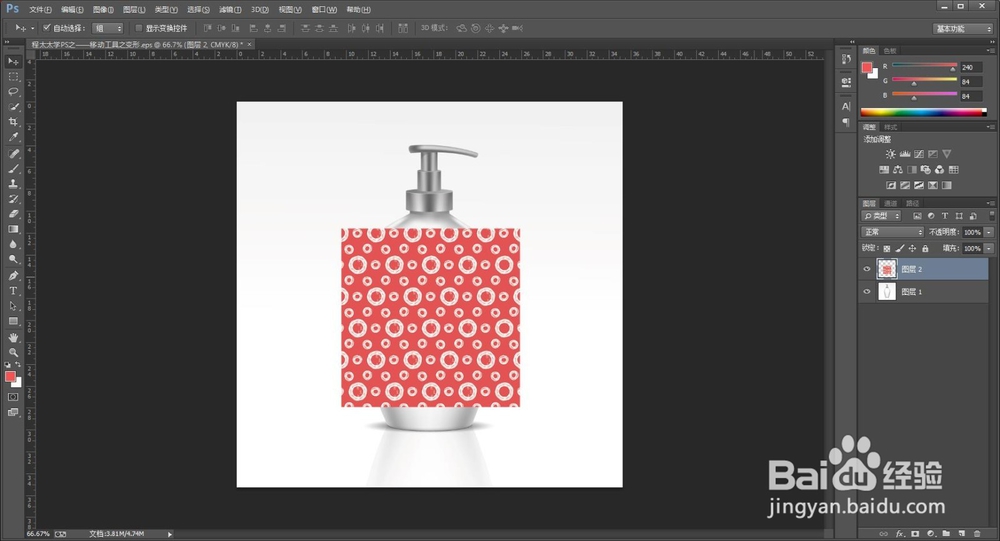
Task: Hide 图层 2 with its eye icon
Action: [867, 269]
